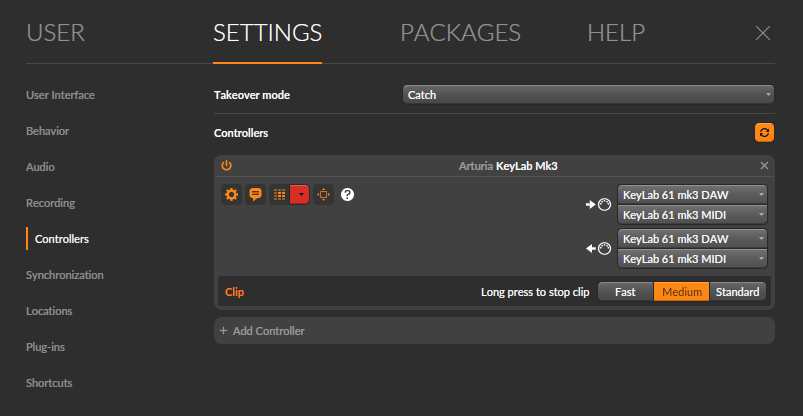The height and width of the screenshot is (416, 803).
Task: Click the MIDI output port arrow icon
Action: (x=598, y=249)
